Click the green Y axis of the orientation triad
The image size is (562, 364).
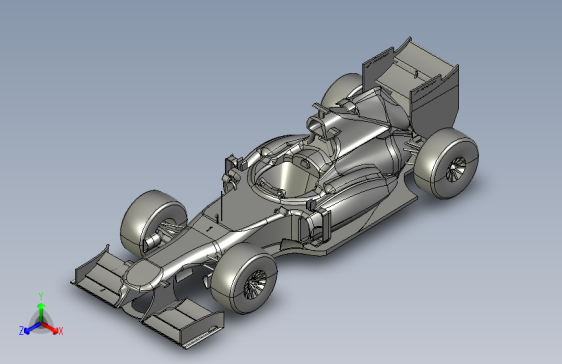tap(41, 312)
